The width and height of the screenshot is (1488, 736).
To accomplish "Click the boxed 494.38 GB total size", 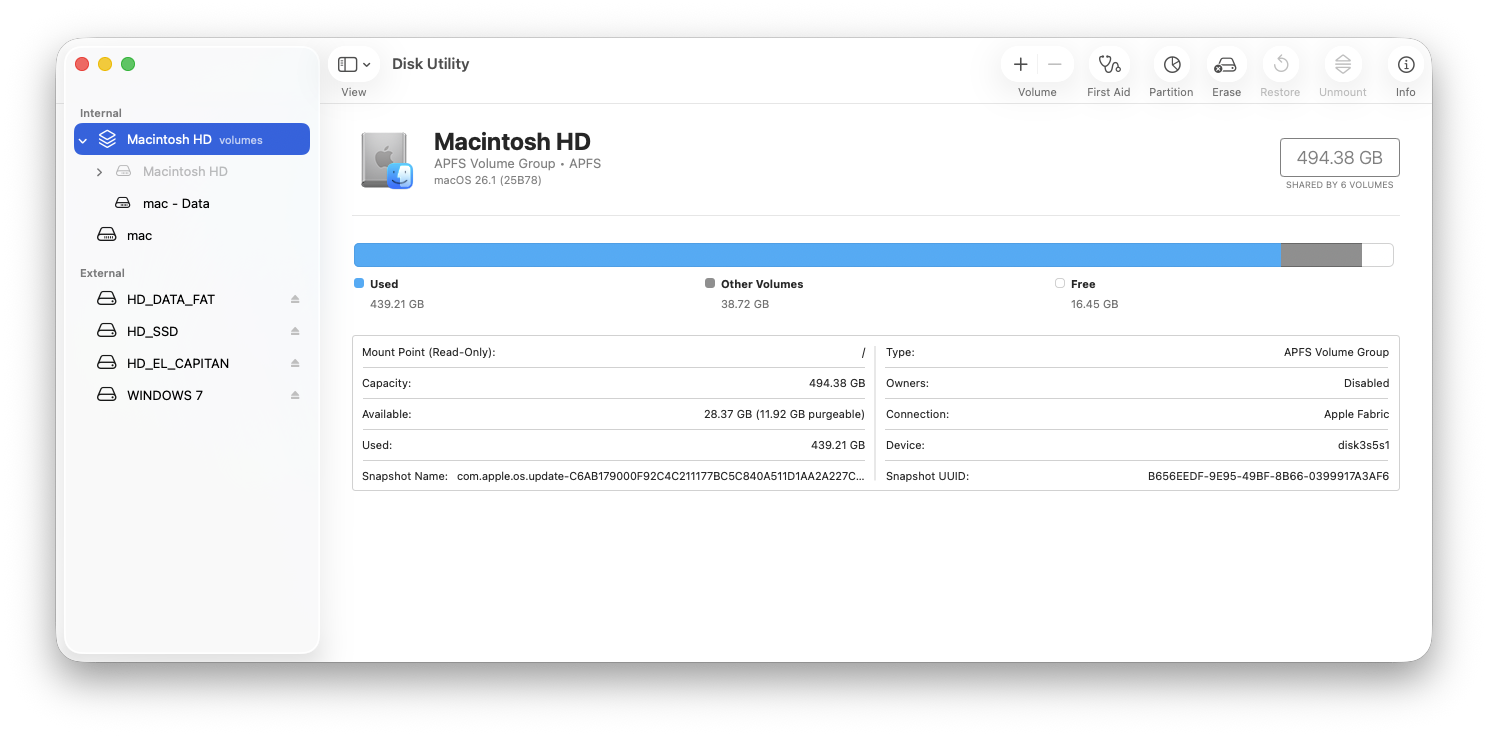I will 1340,158.
